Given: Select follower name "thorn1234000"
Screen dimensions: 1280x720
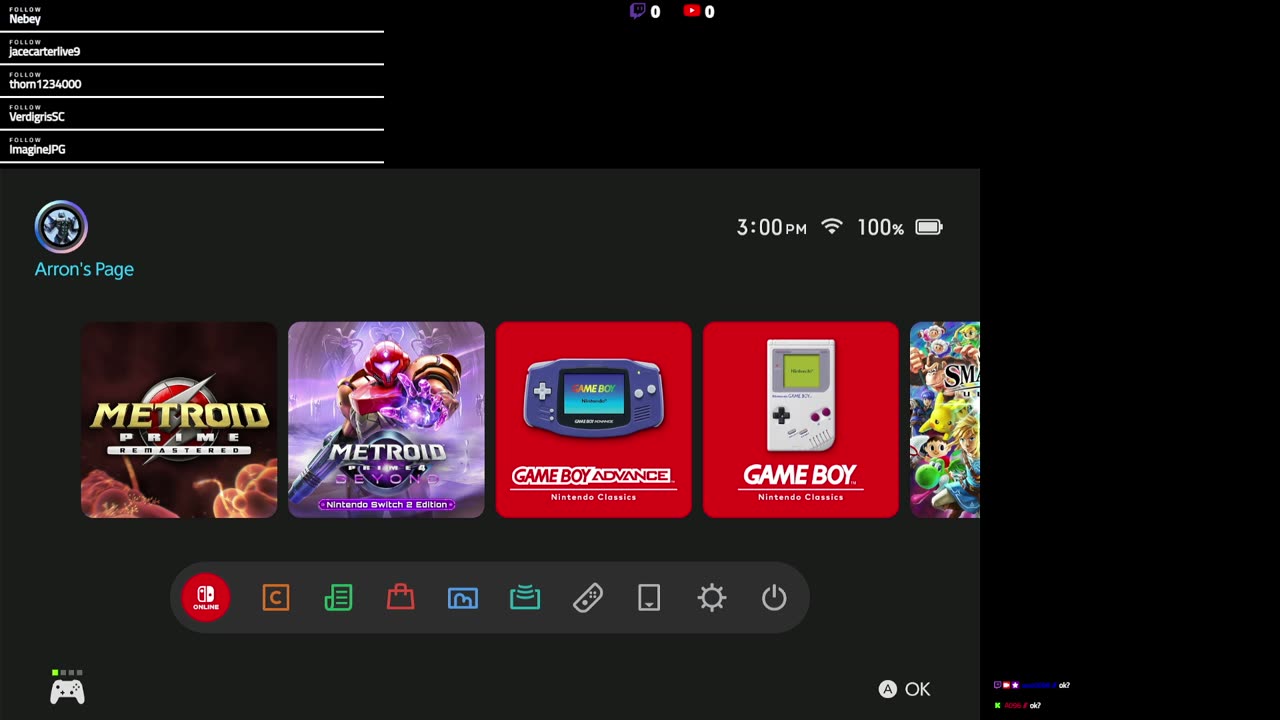Looking at the screenshot, I should tap(45, 84).
